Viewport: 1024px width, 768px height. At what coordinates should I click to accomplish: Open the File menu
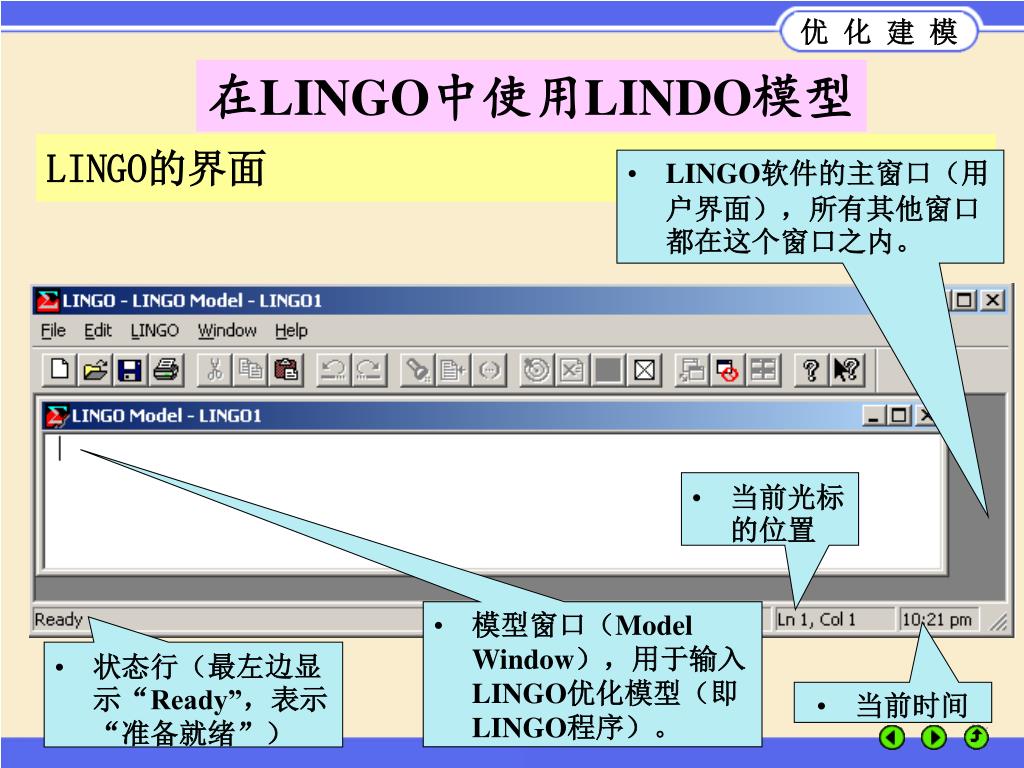point(53,330)
